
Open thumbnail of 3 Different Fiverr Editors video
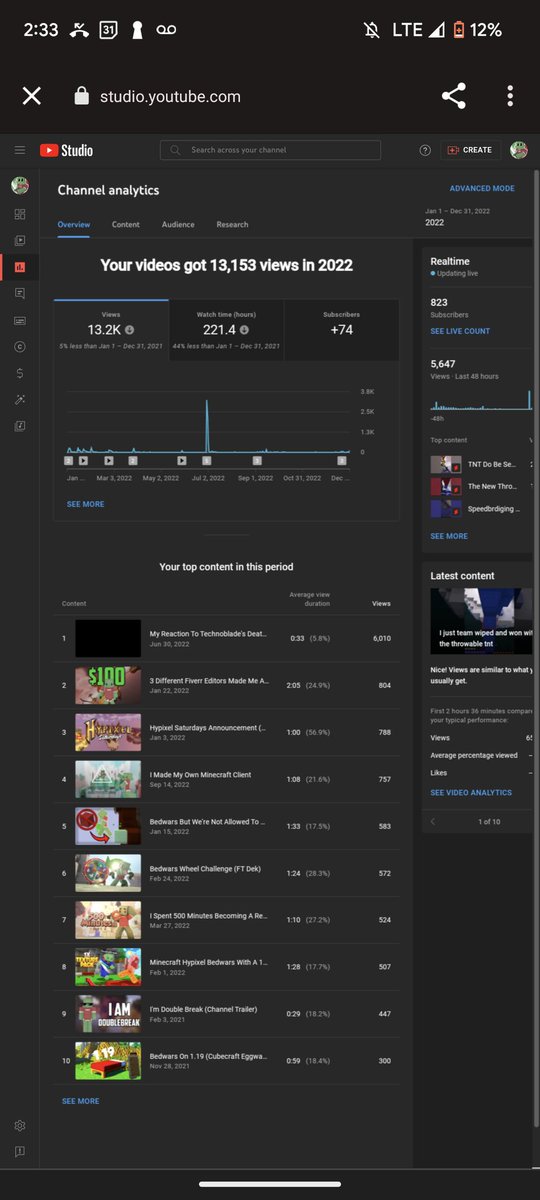point(108,685)
